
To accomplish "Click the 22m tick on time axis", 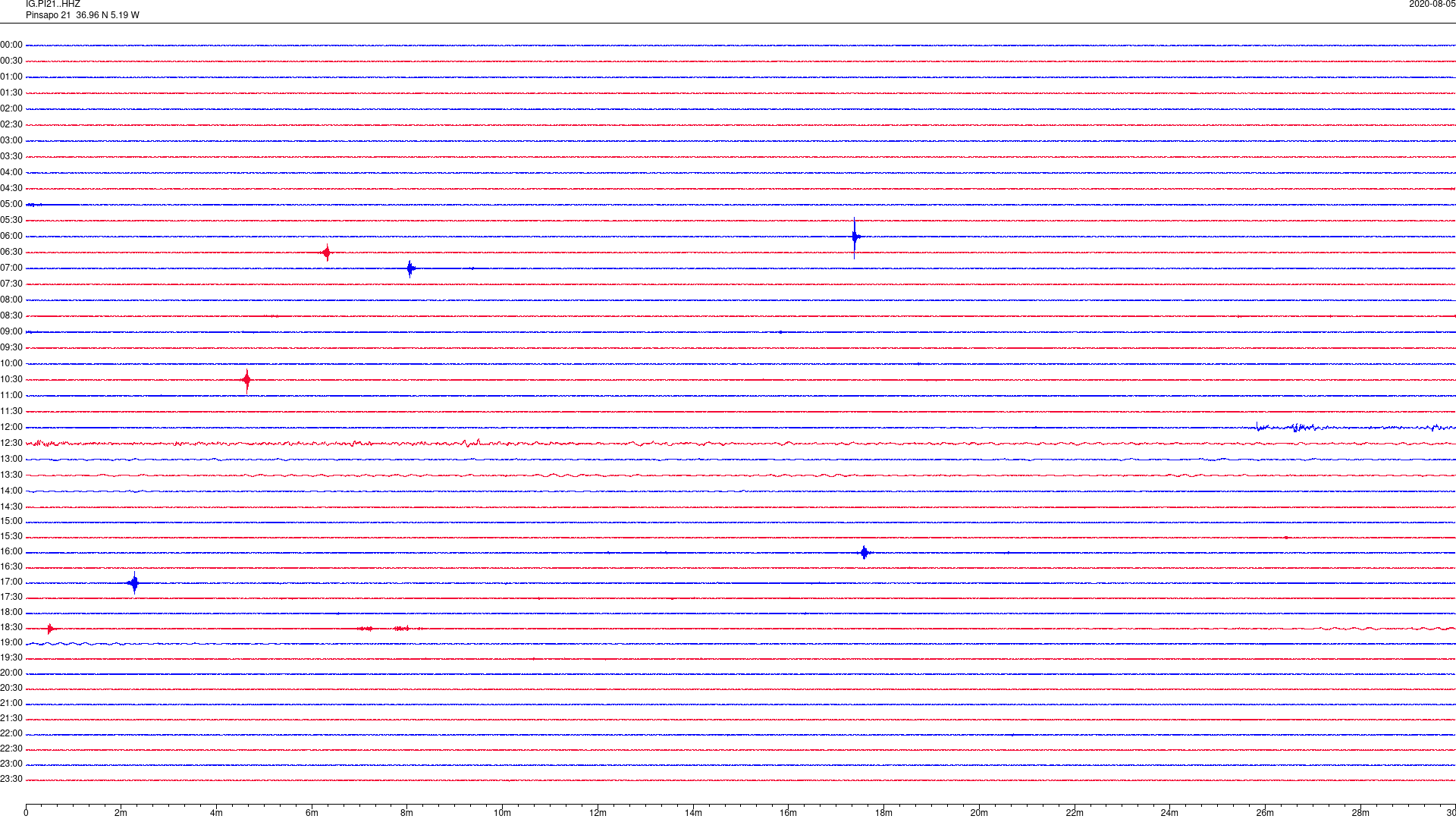I will [1075, 812].
